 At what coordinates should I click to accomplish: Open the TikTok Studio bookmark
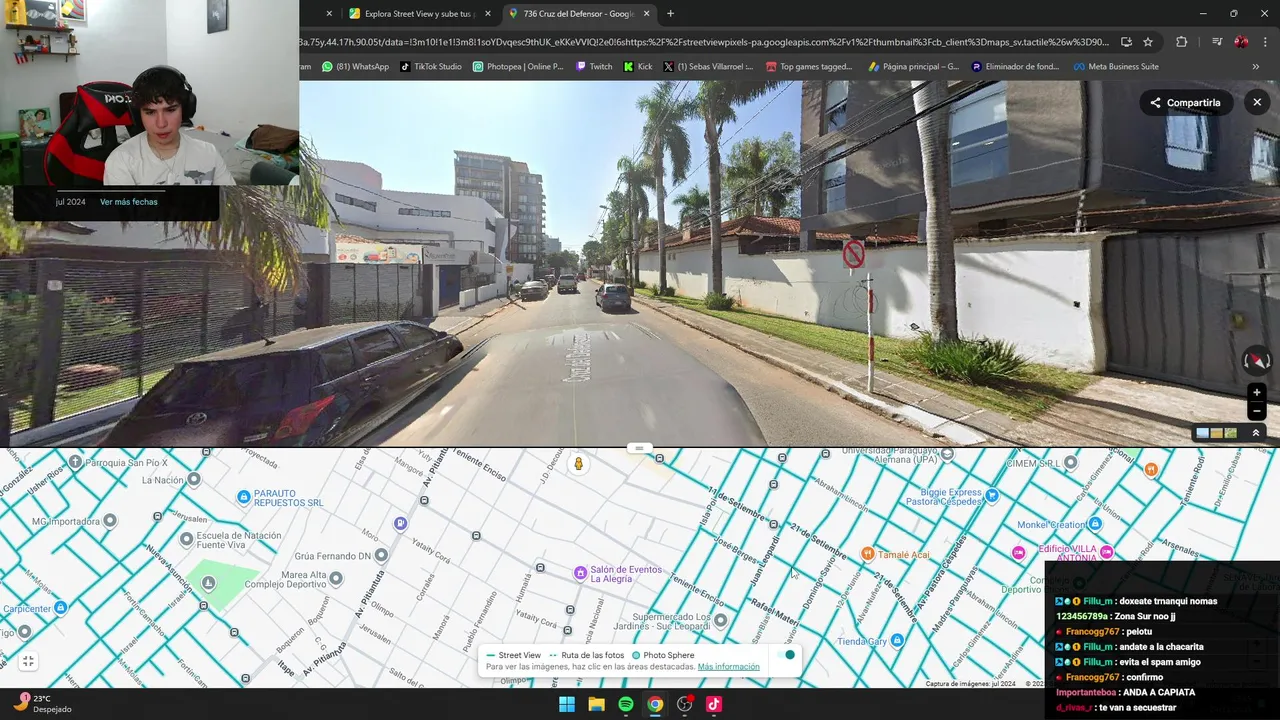[x=431, y=67]
